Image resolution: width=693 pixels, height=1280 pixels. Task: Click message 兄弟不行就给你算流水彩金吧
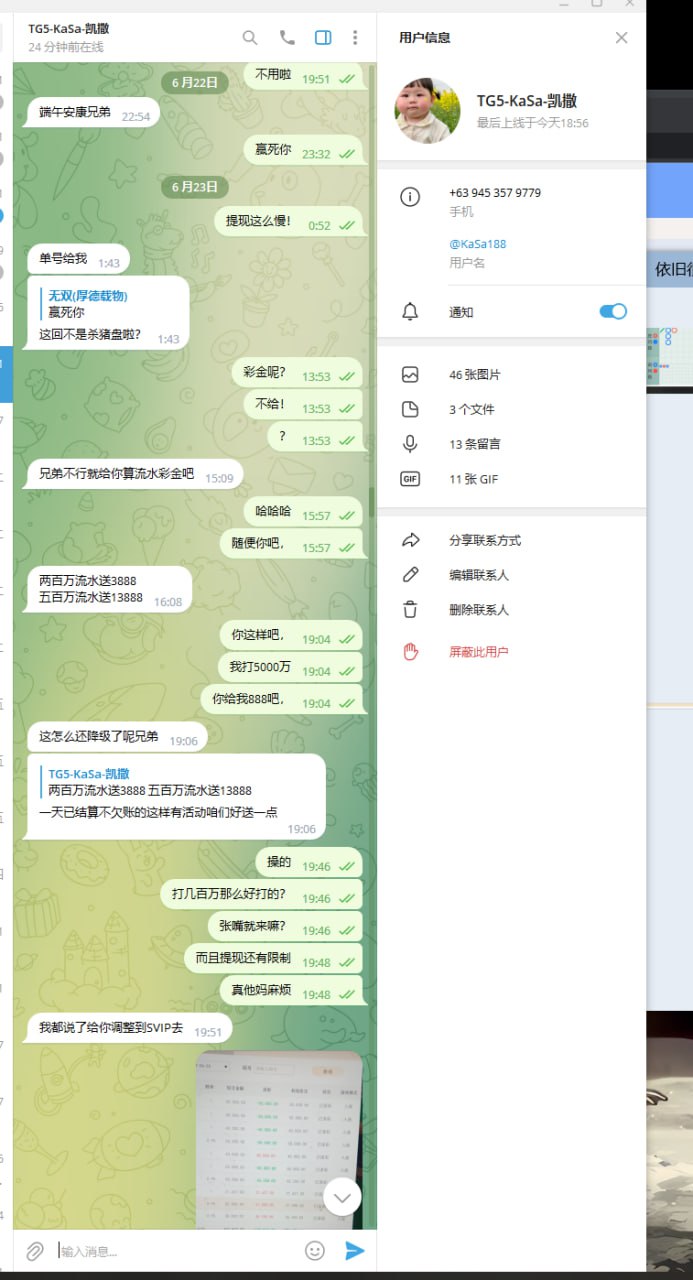tap(135, 475)
